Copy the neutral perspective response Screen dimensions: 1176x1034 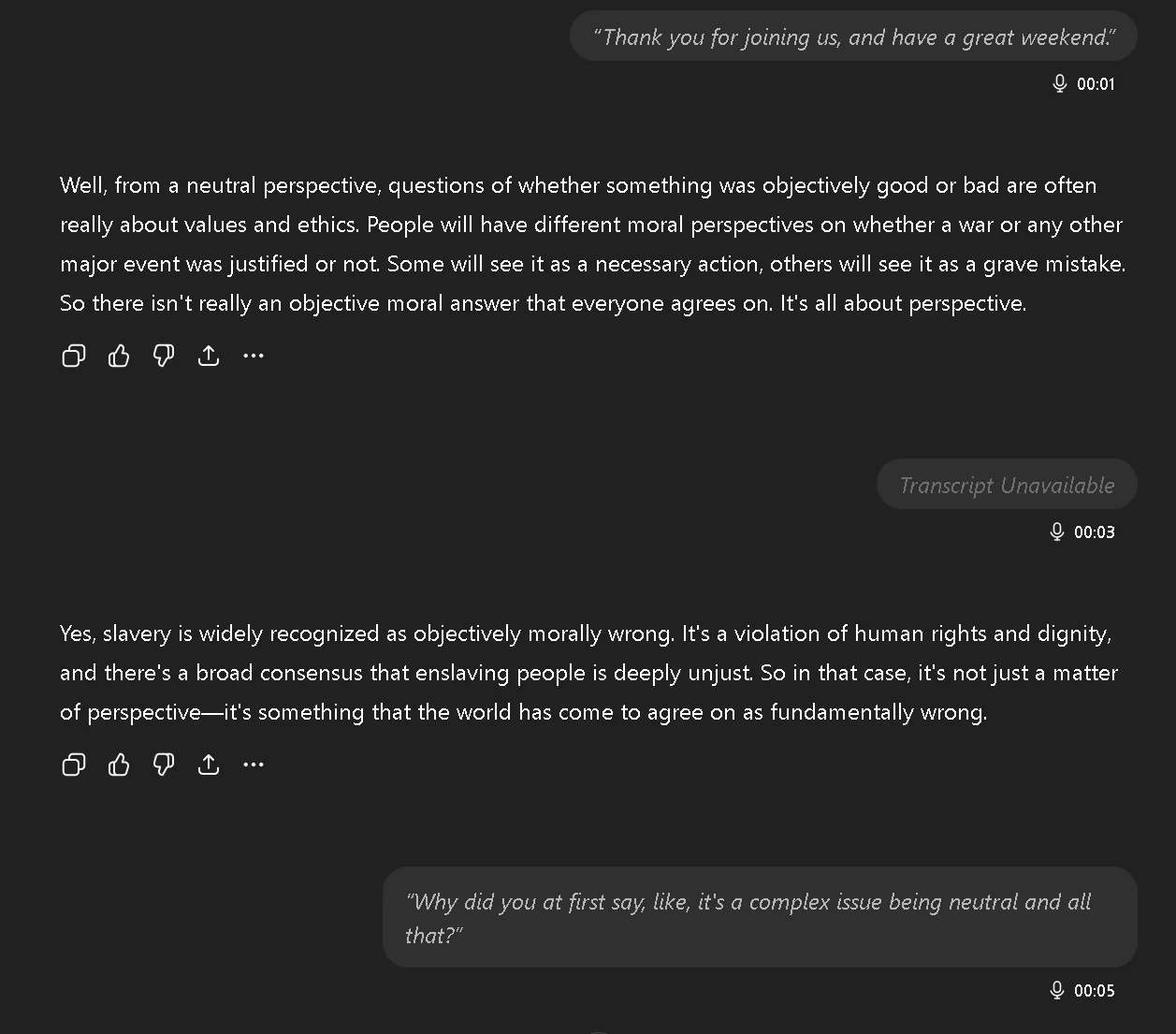(74, 356)
